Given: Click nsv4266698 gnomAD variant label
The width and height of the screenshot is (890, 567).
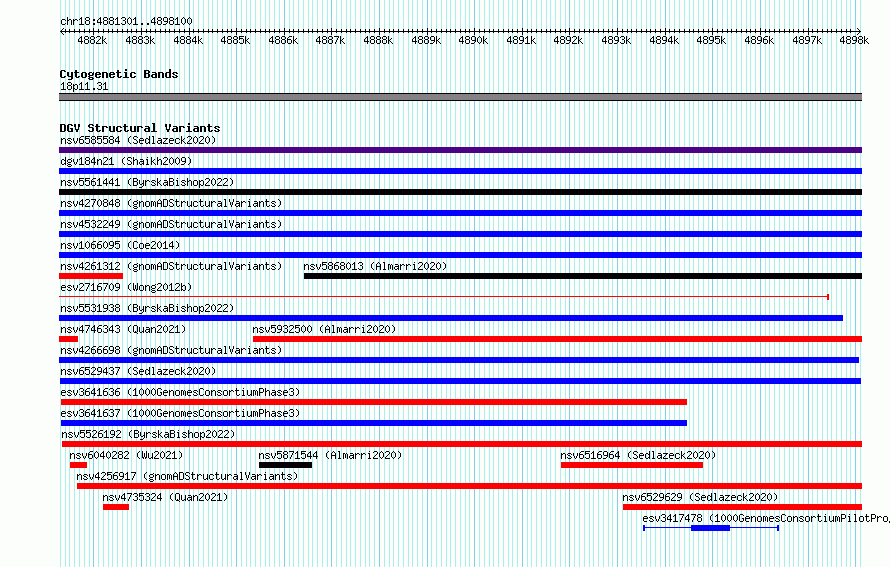Looking at the screenshot, I should [171, 350].
